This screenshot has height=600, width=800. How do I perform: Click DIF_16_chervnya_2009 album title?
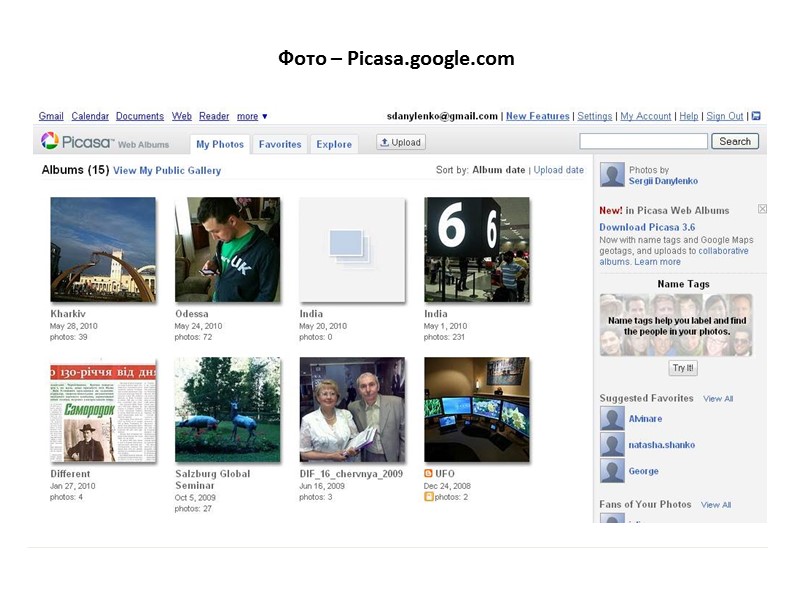pos(351,473)
